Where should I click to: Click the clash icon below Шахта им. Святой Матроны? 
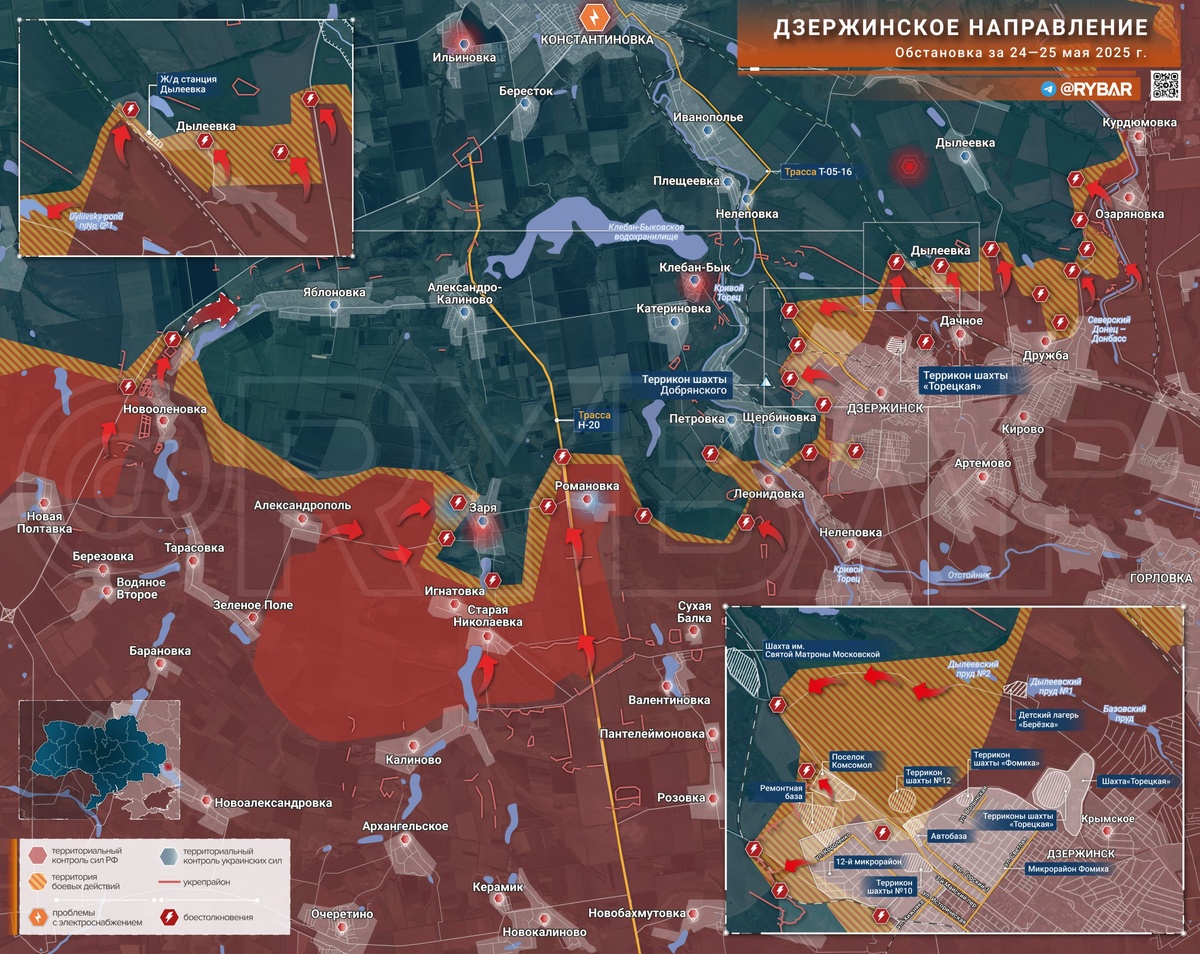(778, 704)
